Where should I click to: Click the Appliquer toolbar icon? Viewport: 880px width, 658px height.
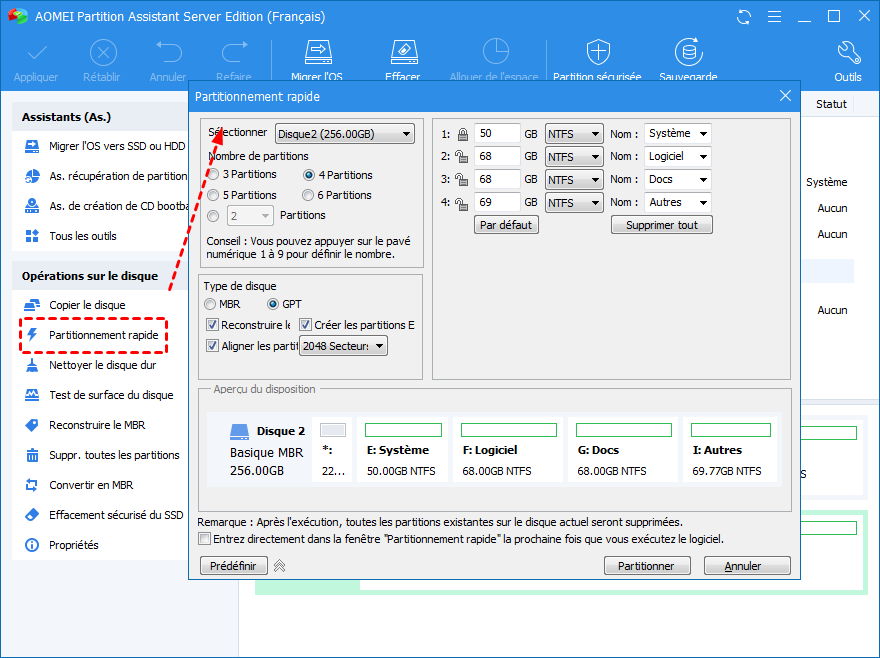pyautogui.click(x=37, y=53)
